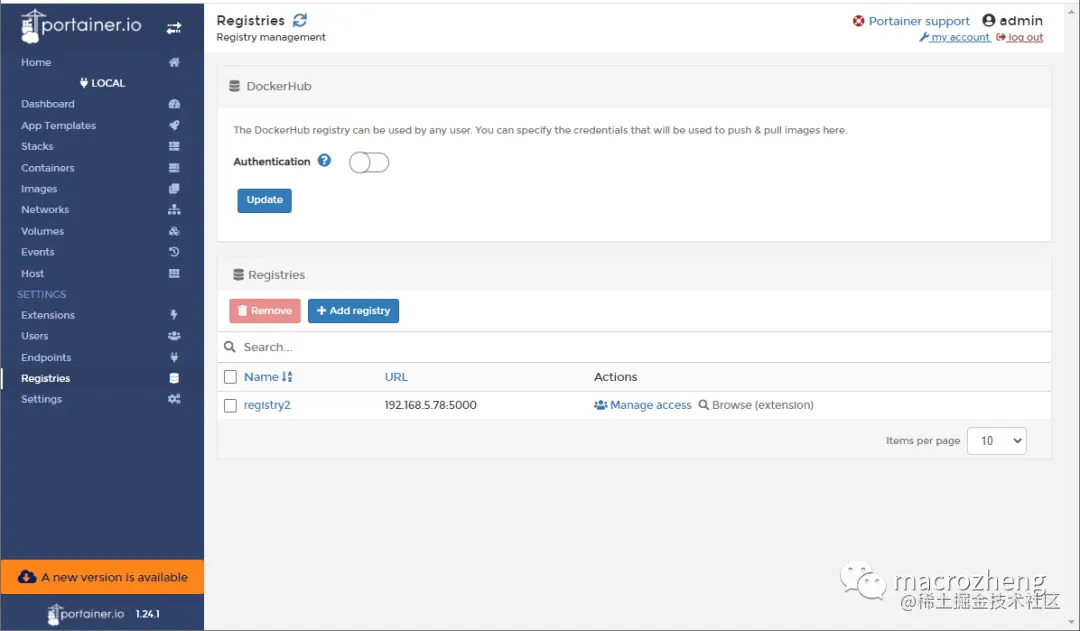Image resolution: width=1080 pixels, height=631 pixels.
Task: Open App Templates in the sidebar
Action: tap(59, 125)
